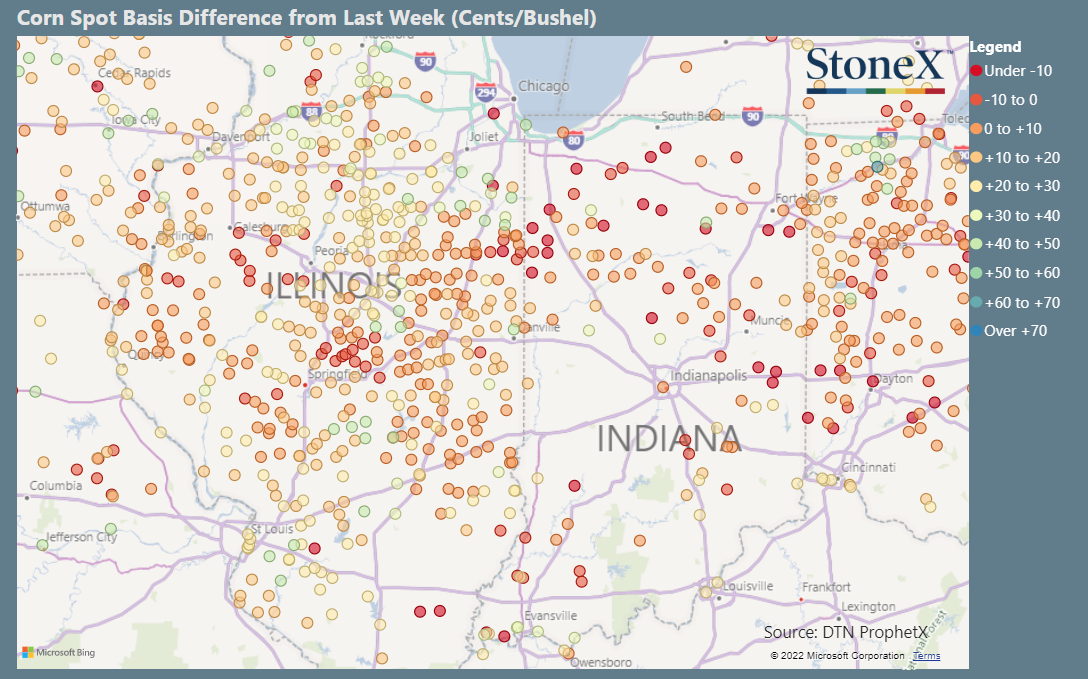
Task: Click the Evansville city label
Action: (x=550, y=615)
